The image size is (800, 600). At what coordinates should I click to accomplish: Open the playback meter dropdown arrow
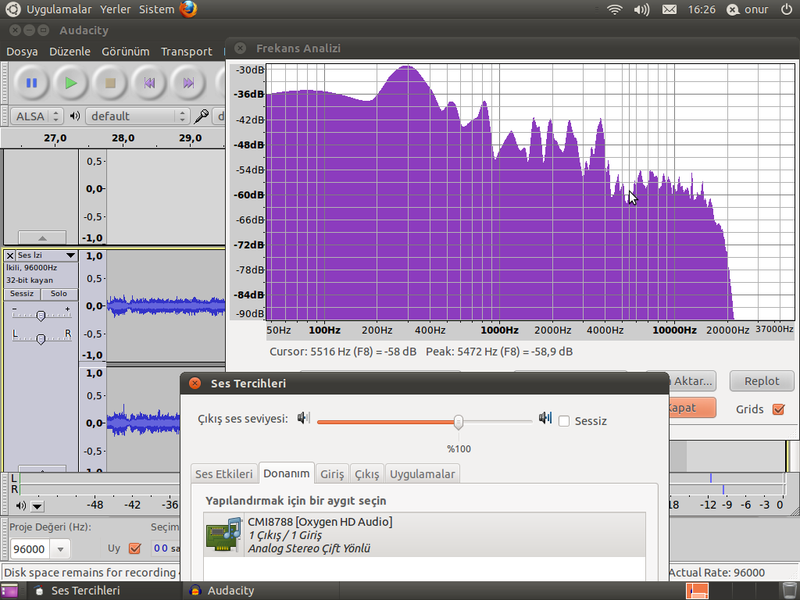[37, 506]
